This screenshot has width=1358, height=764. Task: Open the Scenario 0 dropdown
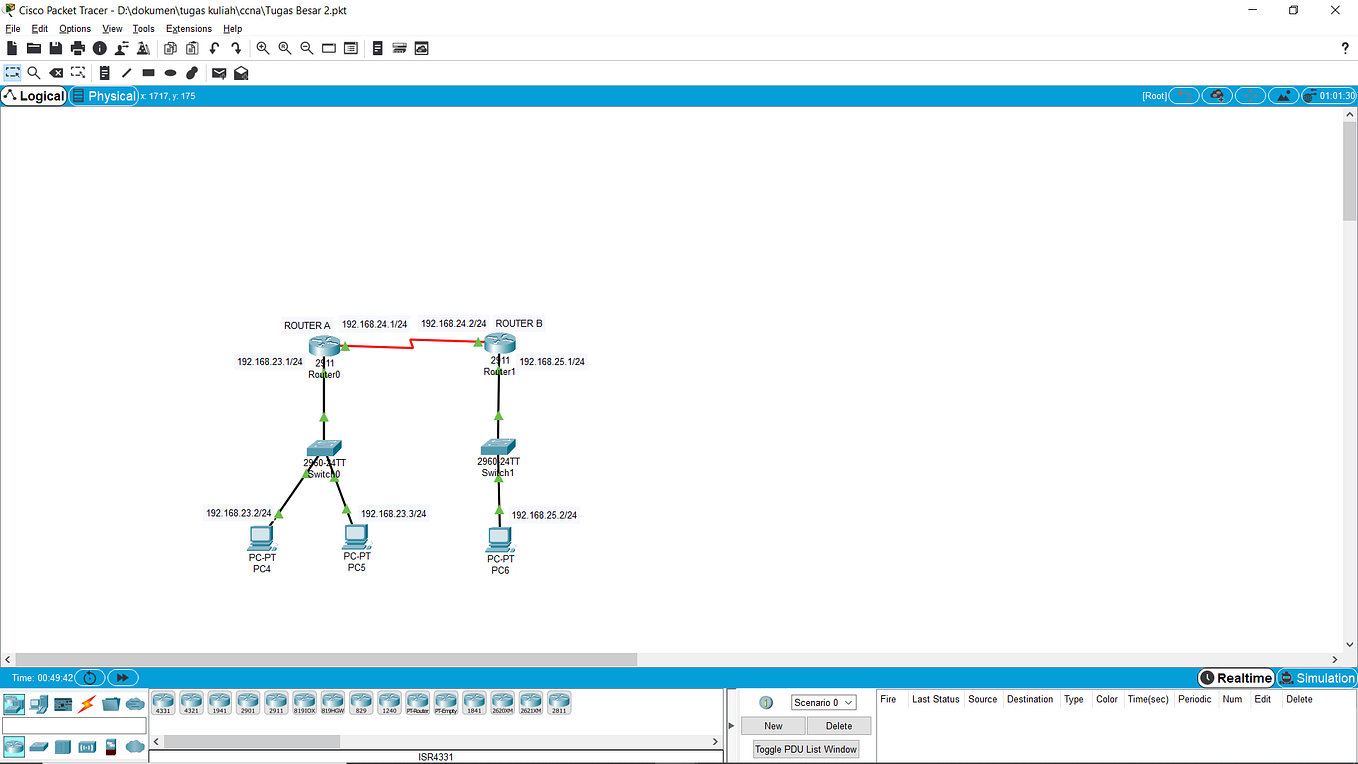[823, 703]
